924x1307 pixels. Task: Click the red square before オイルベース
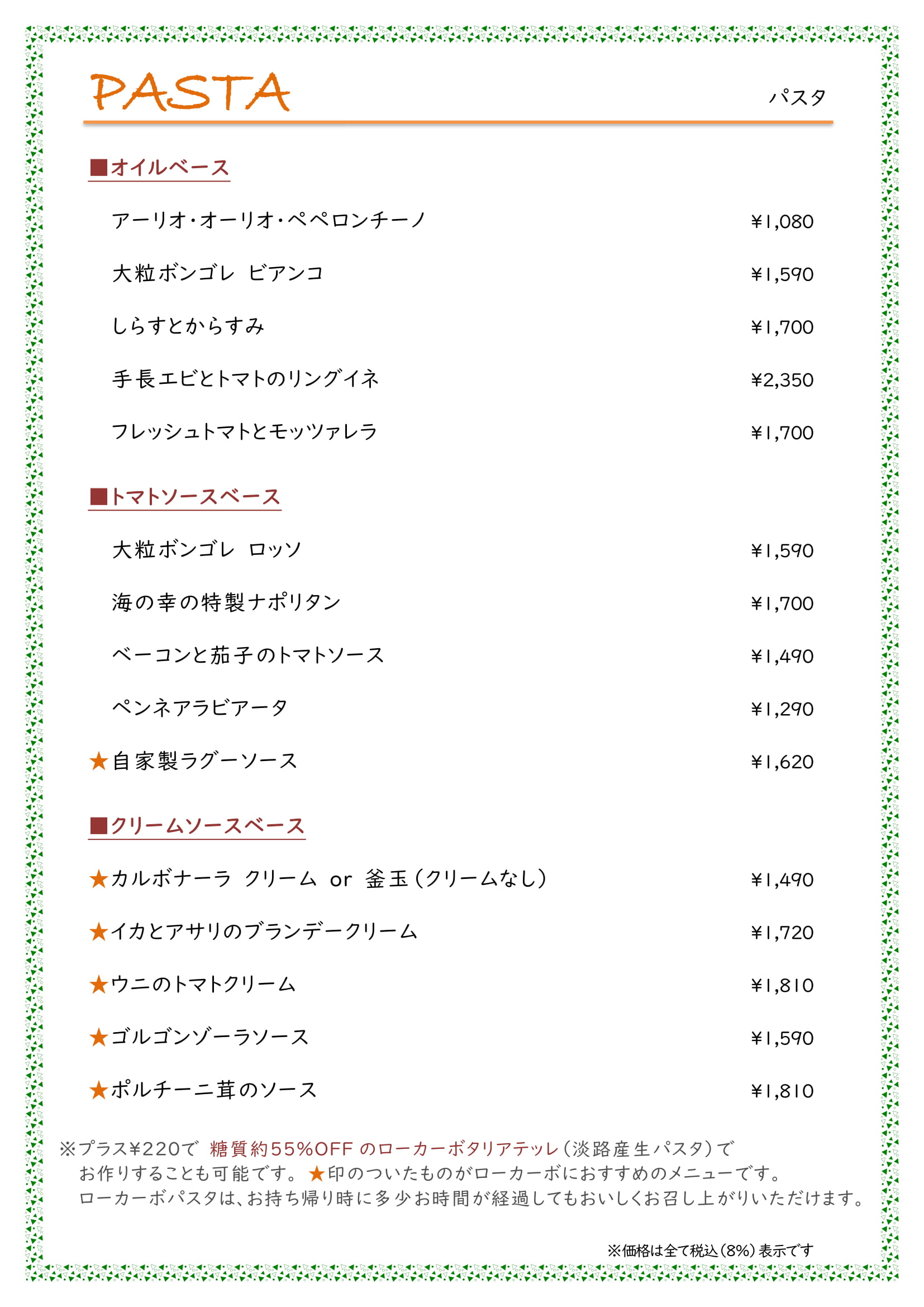pos(99,168)
